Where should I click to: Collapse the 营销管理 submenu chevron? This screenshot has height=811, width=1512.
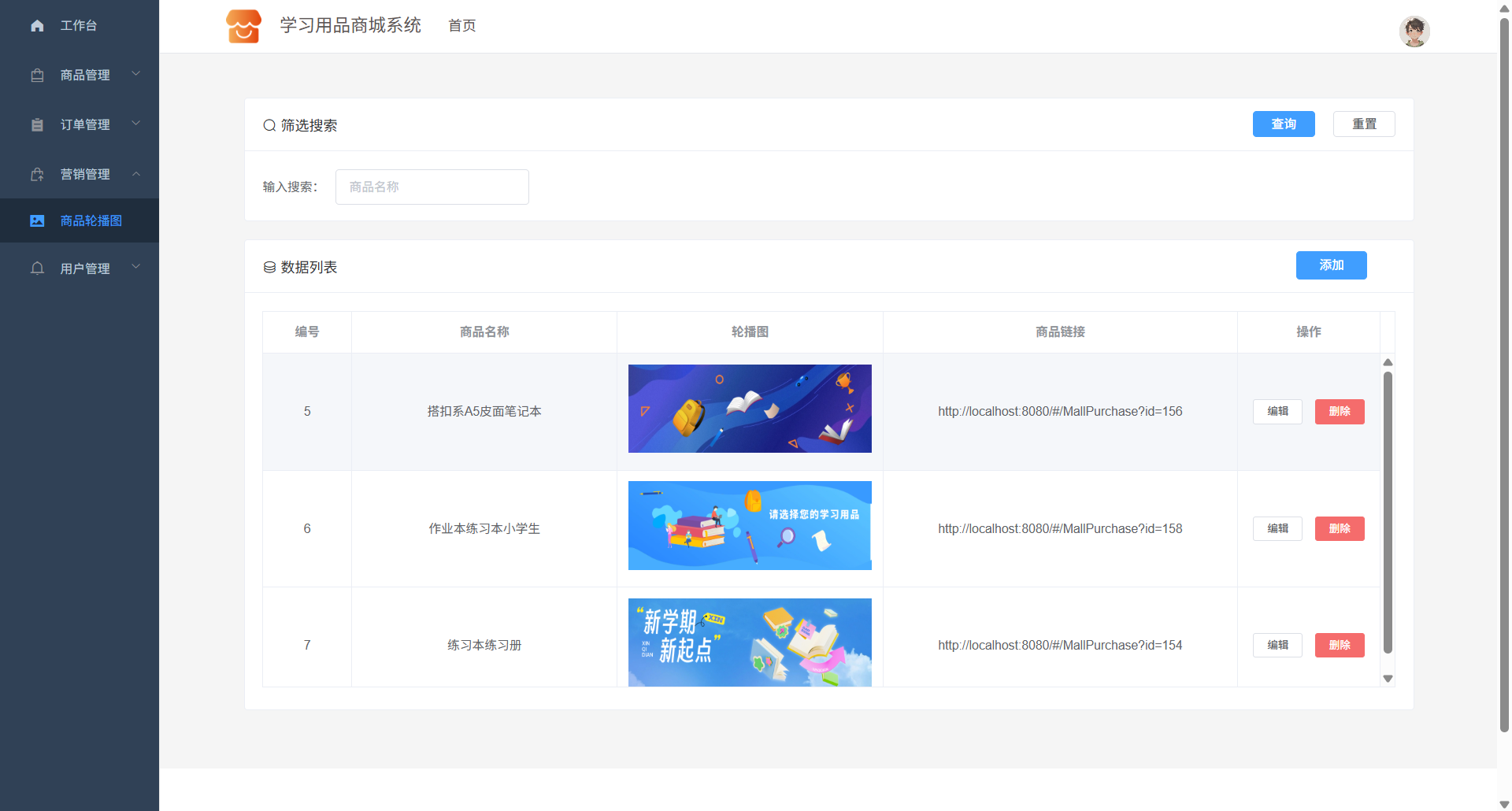(x=136, y=174)
